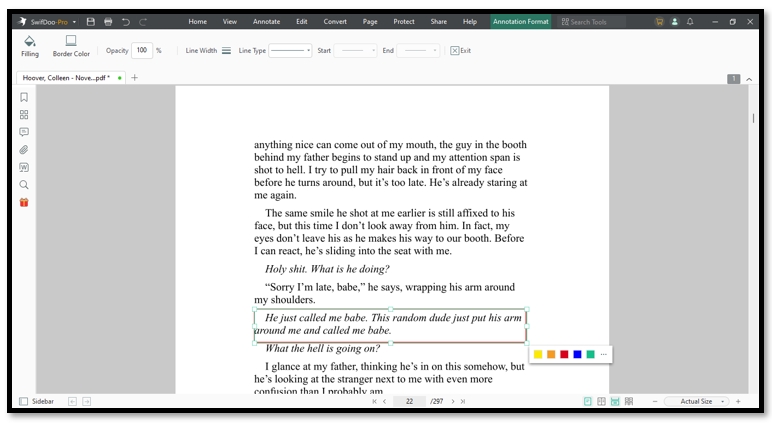This screenshot has height=423, width=772.
Task: Switch to two-page view
Action: pos(601,401)
